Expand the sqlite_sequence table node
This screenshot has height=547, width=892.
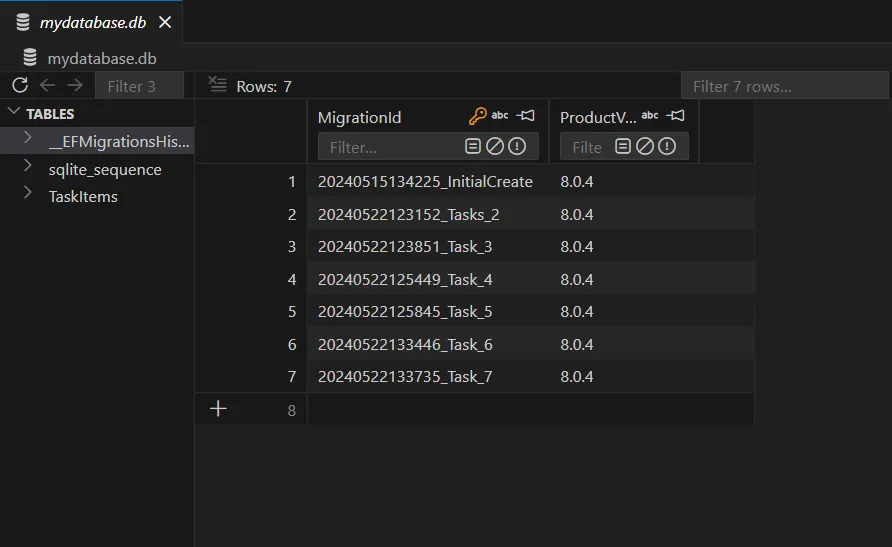(x=27, y=165)
